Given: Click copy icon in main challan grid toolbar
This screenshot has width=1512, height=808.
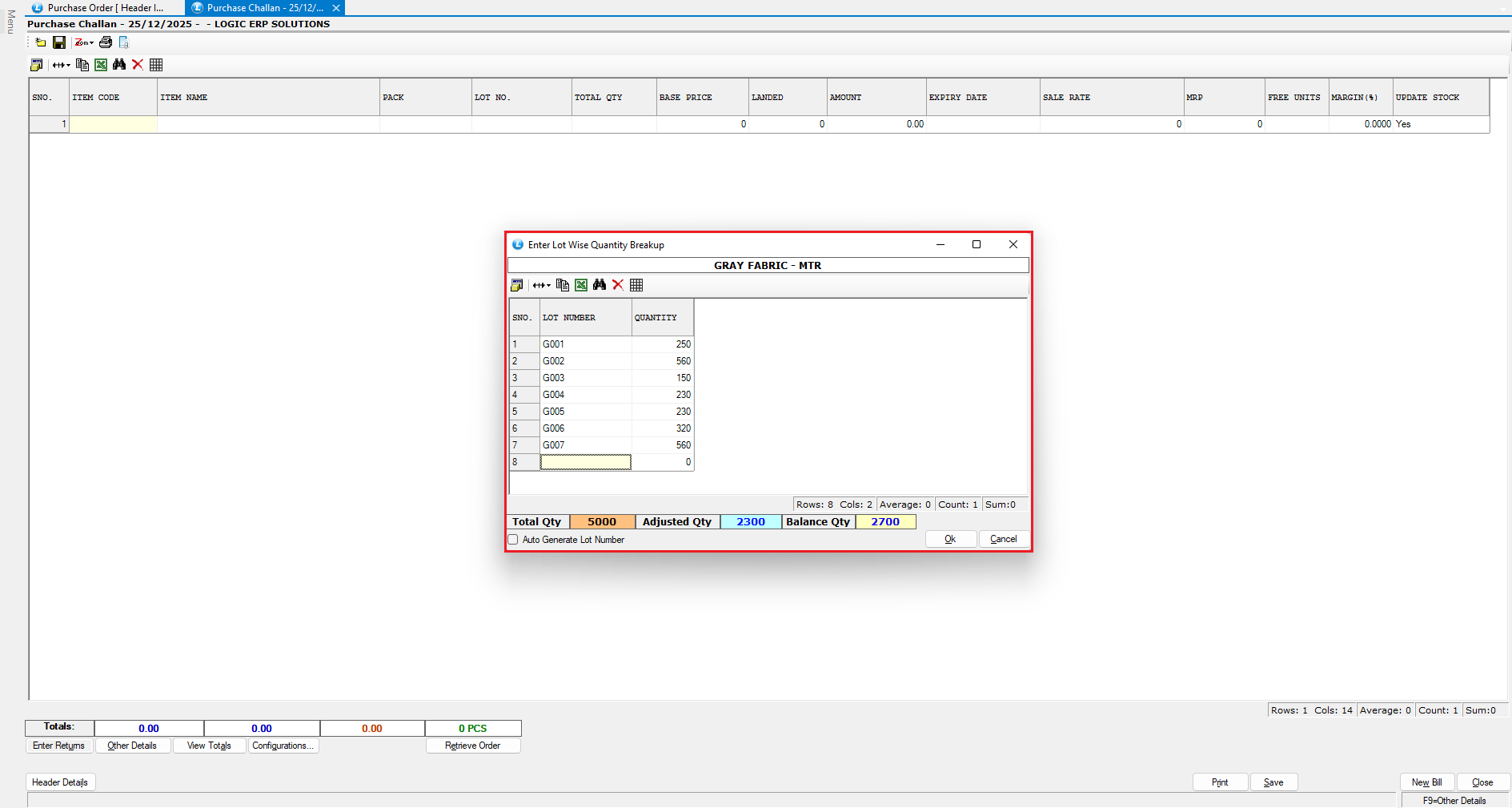Looking at the screenshot, I should (x=82, y=65).
